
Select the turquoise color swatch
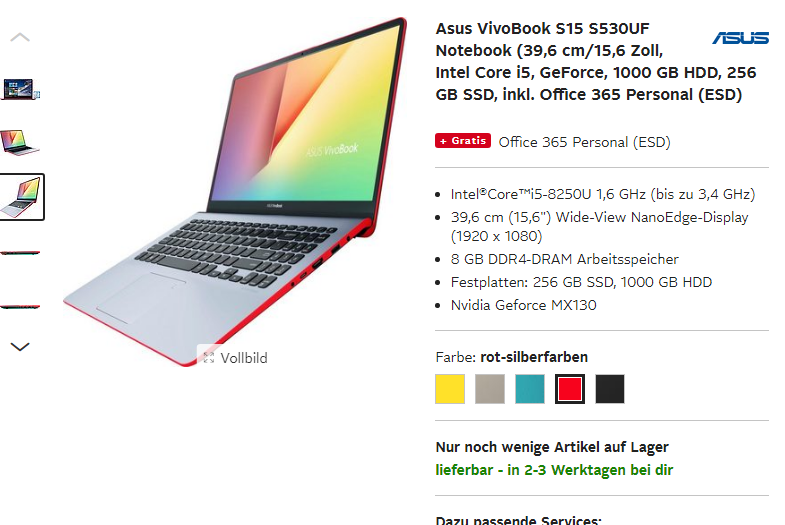(x=530, y=389)
